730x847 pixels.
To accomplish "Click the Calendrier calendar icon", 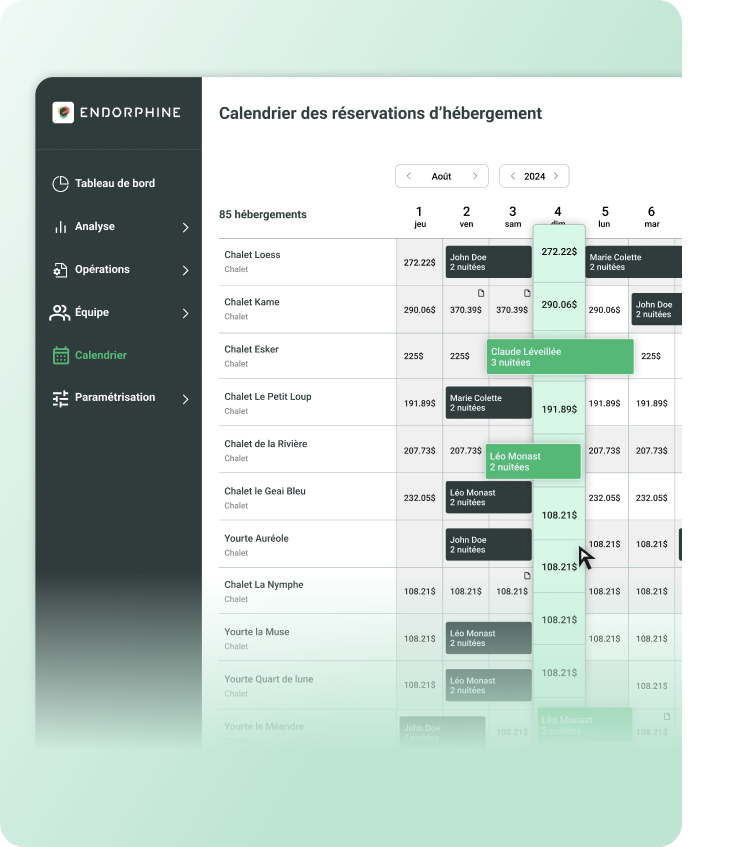I will pyautogui.click(x=61, y=355).
